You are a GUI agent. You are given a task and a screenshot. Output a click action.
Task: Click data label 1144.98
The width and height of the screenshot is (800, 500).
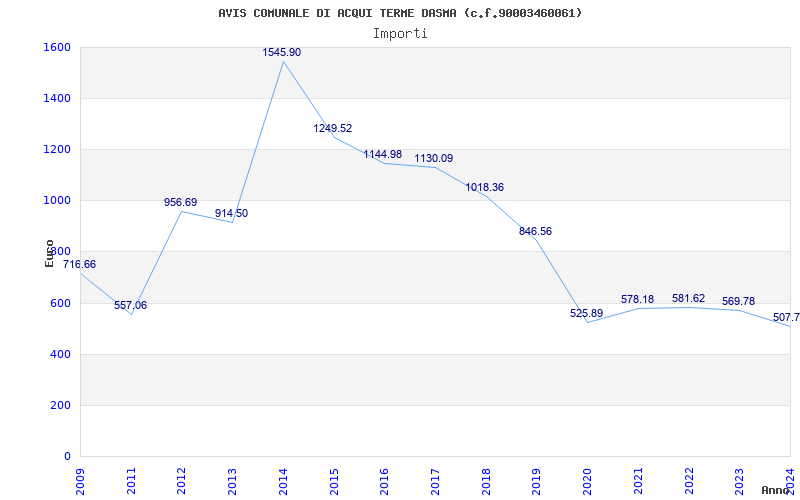point(383,154)
